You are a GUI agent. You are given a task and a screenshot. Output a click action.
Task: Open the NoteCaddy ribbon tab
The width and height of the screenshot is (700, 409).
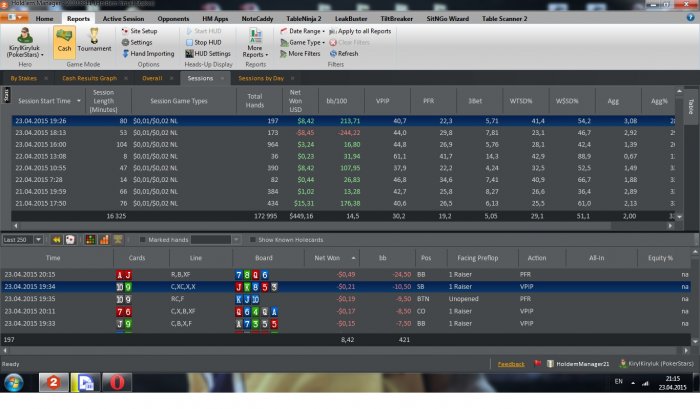[257, 19]
